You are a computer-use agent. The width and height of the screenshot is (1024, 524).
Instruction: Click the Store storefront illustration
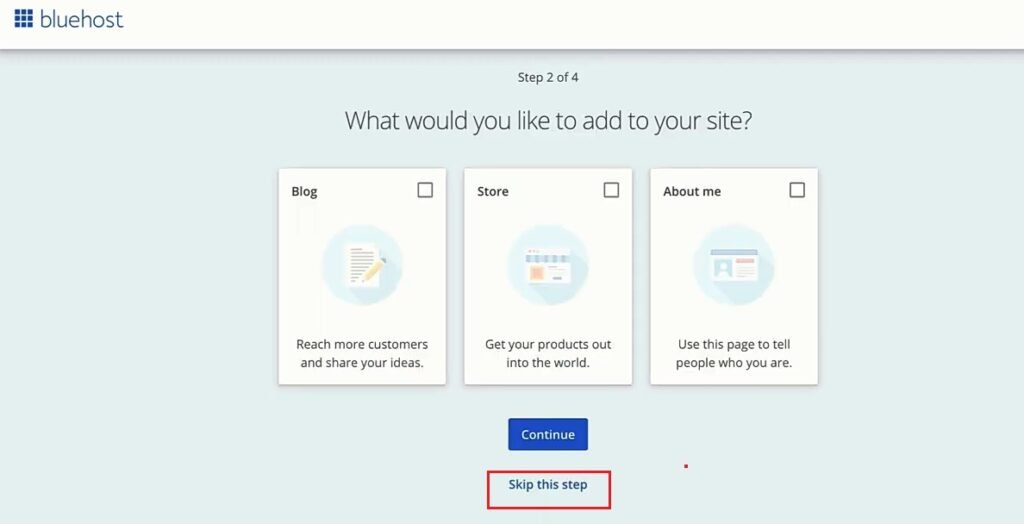(x=548, y=265)
